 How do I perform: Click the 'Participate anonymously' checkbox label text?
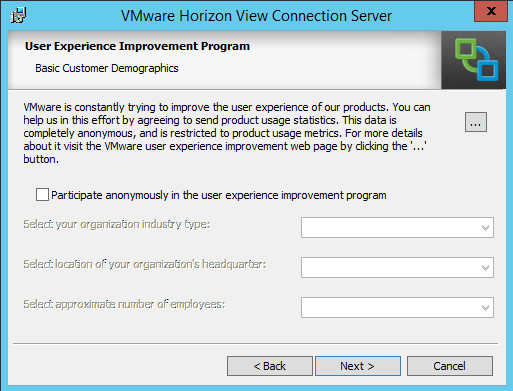(219, 195)
